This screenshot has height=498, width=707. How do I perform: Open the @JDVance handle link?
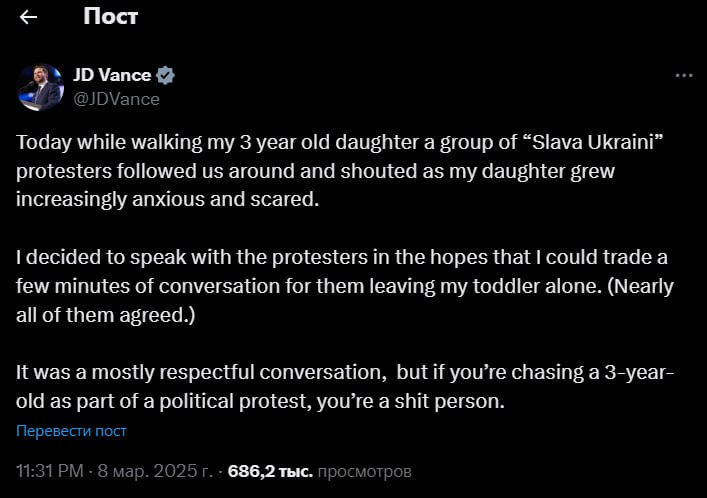116,99
